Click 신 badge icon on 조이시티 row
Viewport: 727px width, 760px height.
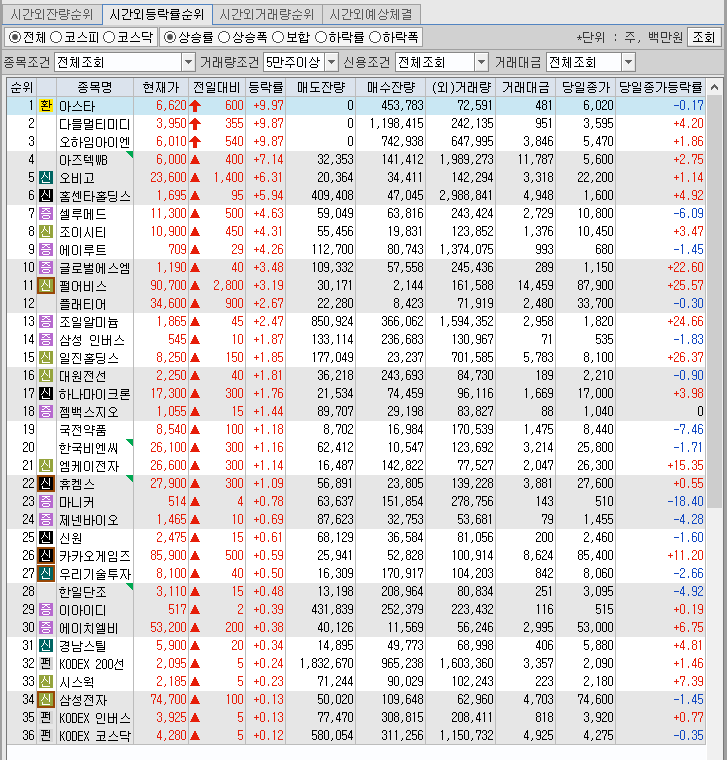[x=46, y=231]
